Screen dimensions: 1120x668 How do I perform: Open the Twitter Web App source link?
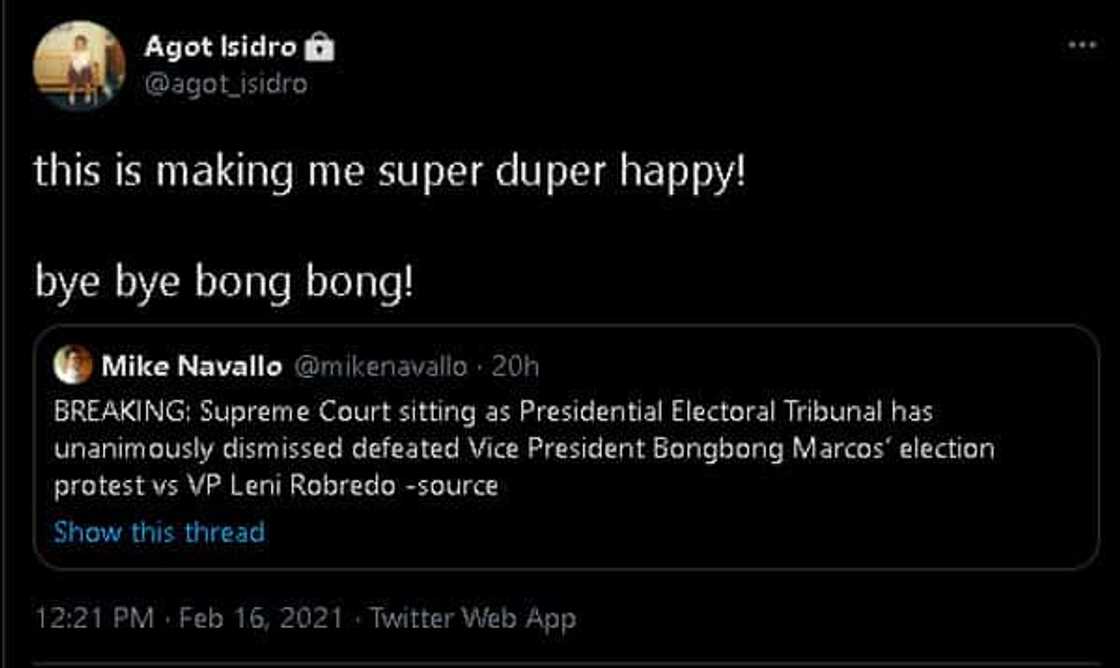click(472, 618)
